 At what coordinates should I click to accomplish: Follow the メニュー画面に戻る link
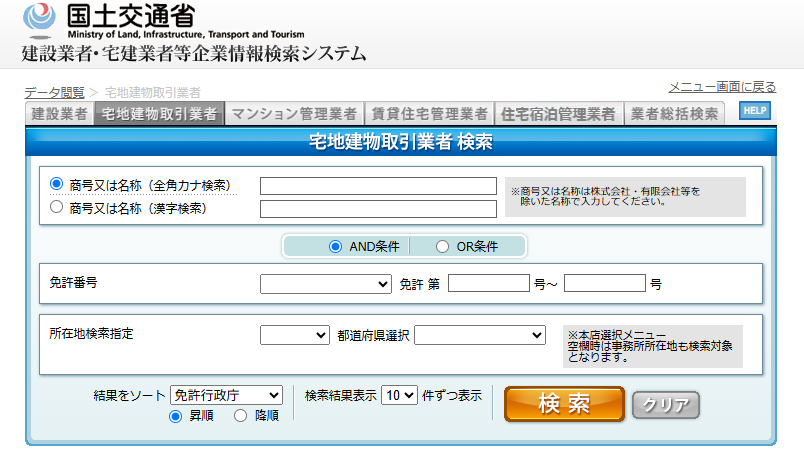pyautogui.click(x=722, y=87)
